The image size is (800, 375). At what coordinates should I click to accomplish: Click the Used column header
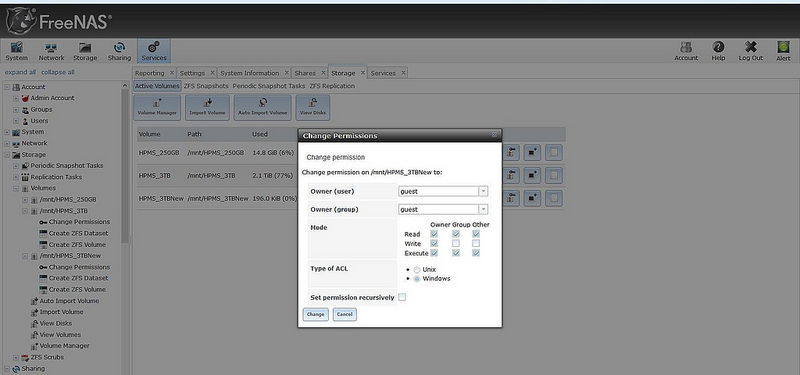point(260,134)
